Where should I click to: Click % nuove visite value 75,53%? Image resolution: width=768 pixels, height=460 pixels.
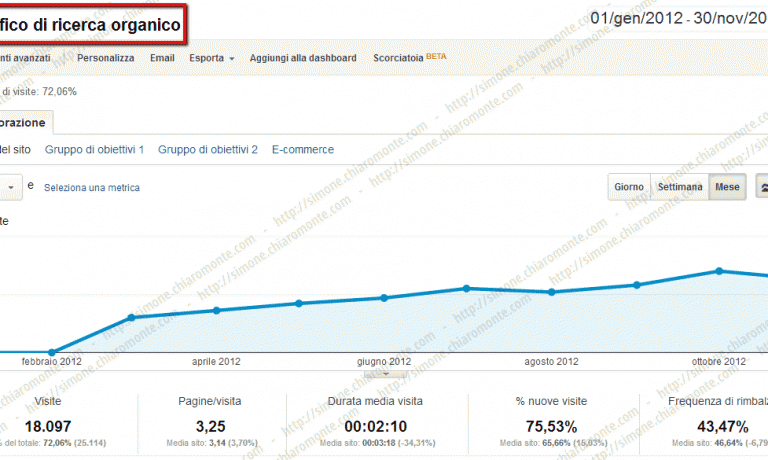(x=552, y=427)
